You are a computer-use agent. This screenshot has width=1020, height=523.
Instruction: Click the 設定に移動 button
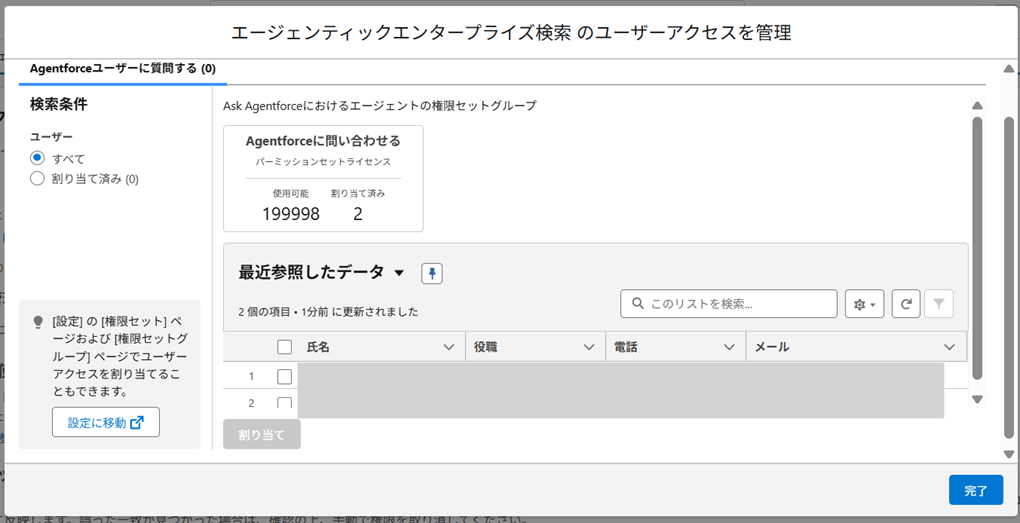pyautogui.click(x=106, y=422)
